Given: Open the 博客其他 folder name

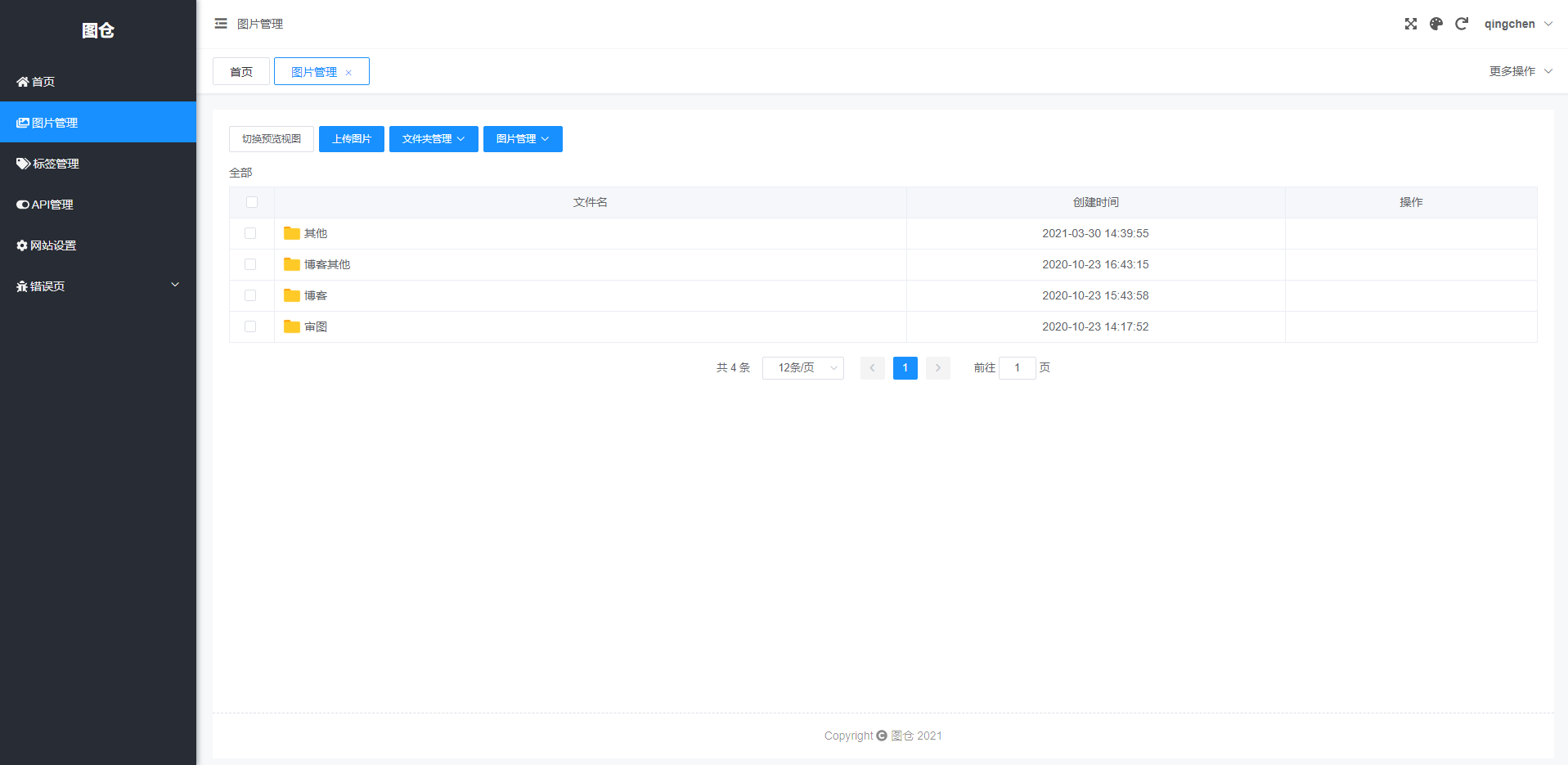Looking at the screenshot, I should 327,264.
